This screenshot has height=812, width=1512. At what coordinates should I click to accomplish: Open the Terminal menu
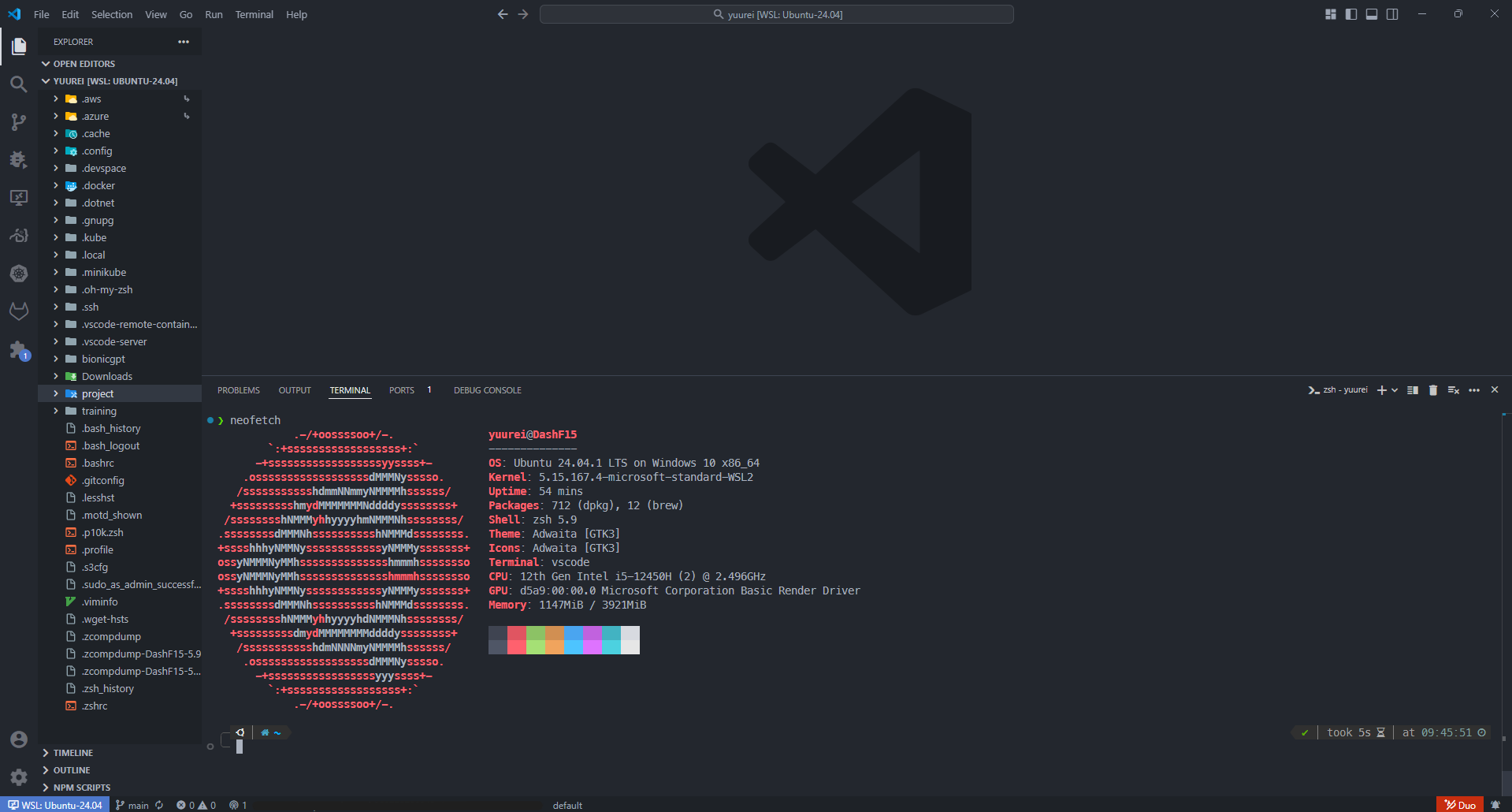tap(254, 14)
